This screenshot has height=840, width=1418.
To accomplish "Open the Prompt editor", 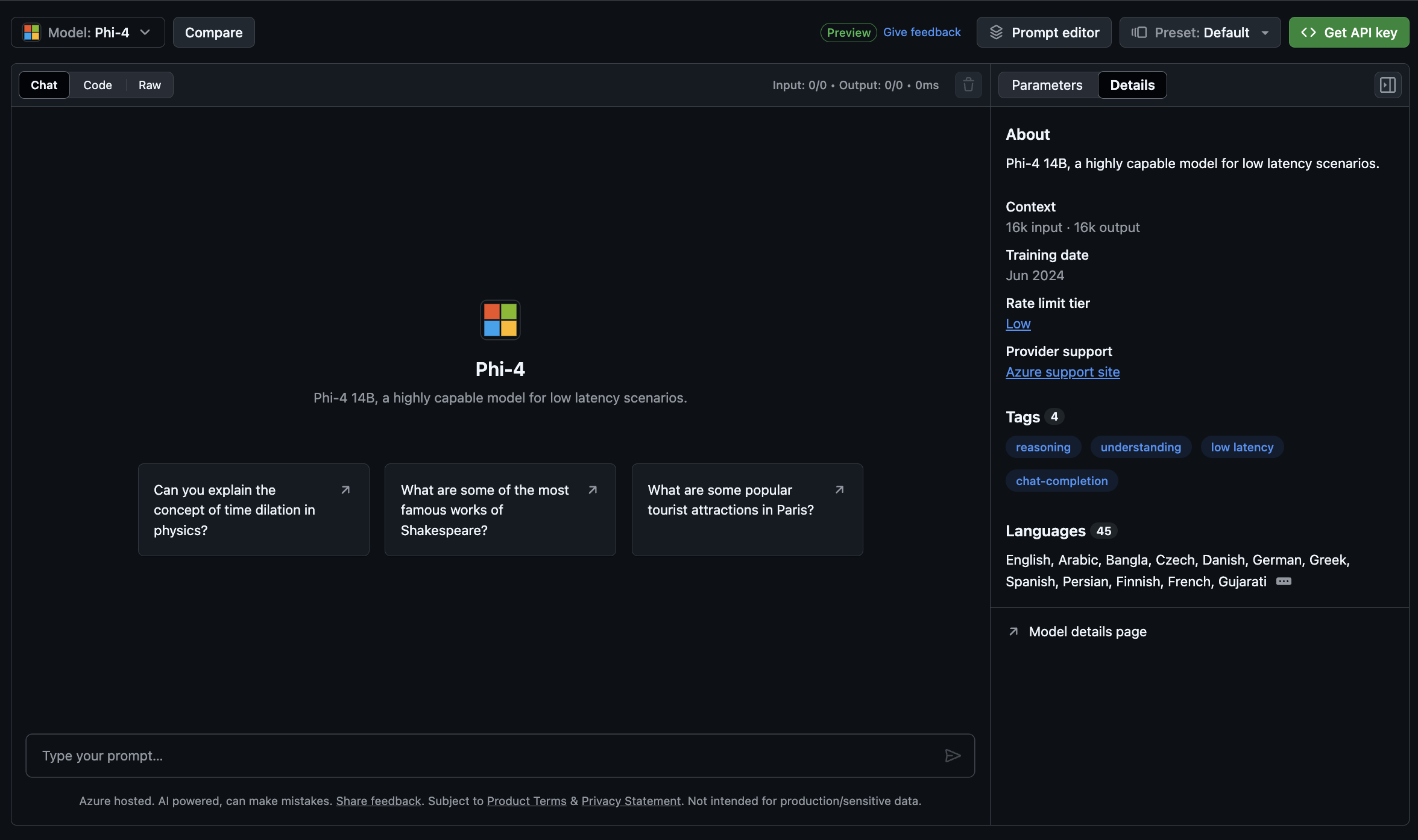I will pos(1044,33).
